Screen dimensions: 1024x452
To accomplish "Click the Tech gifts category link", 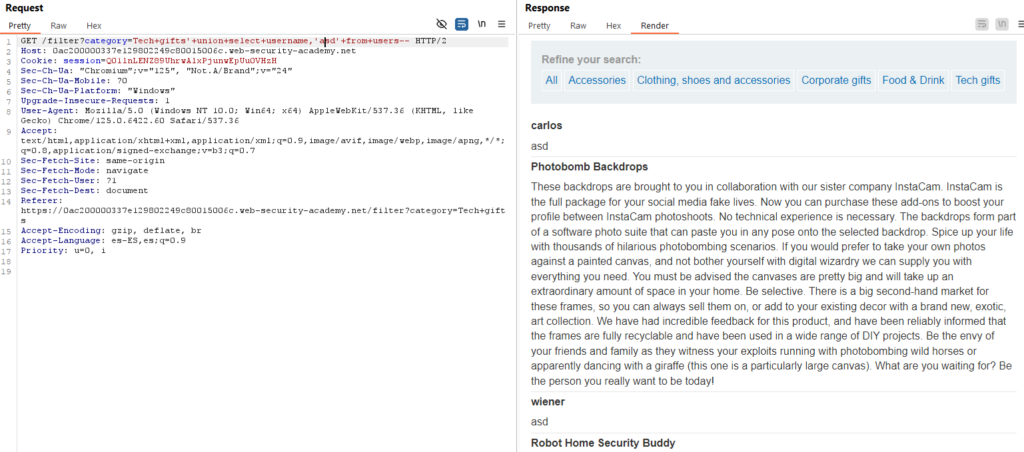I will [978, 80].
